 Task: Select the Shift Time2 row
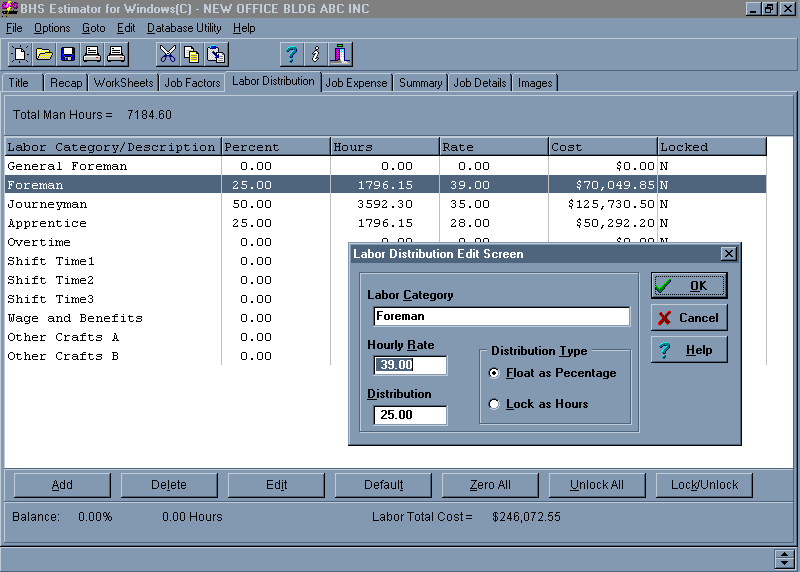pyautogui.click(x=176, y=280)
